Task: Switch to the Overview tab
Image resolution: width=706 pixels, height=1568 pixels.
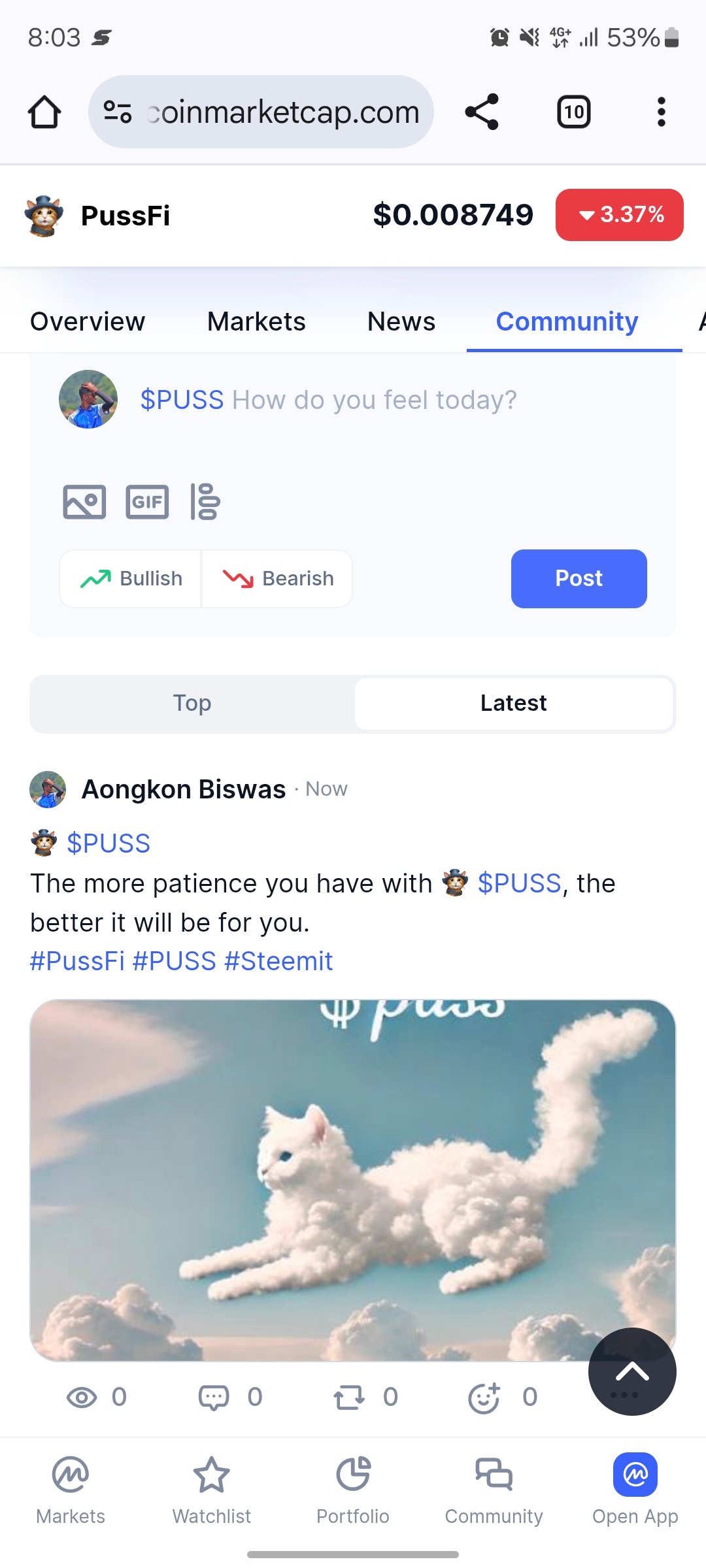Action: 88,321
